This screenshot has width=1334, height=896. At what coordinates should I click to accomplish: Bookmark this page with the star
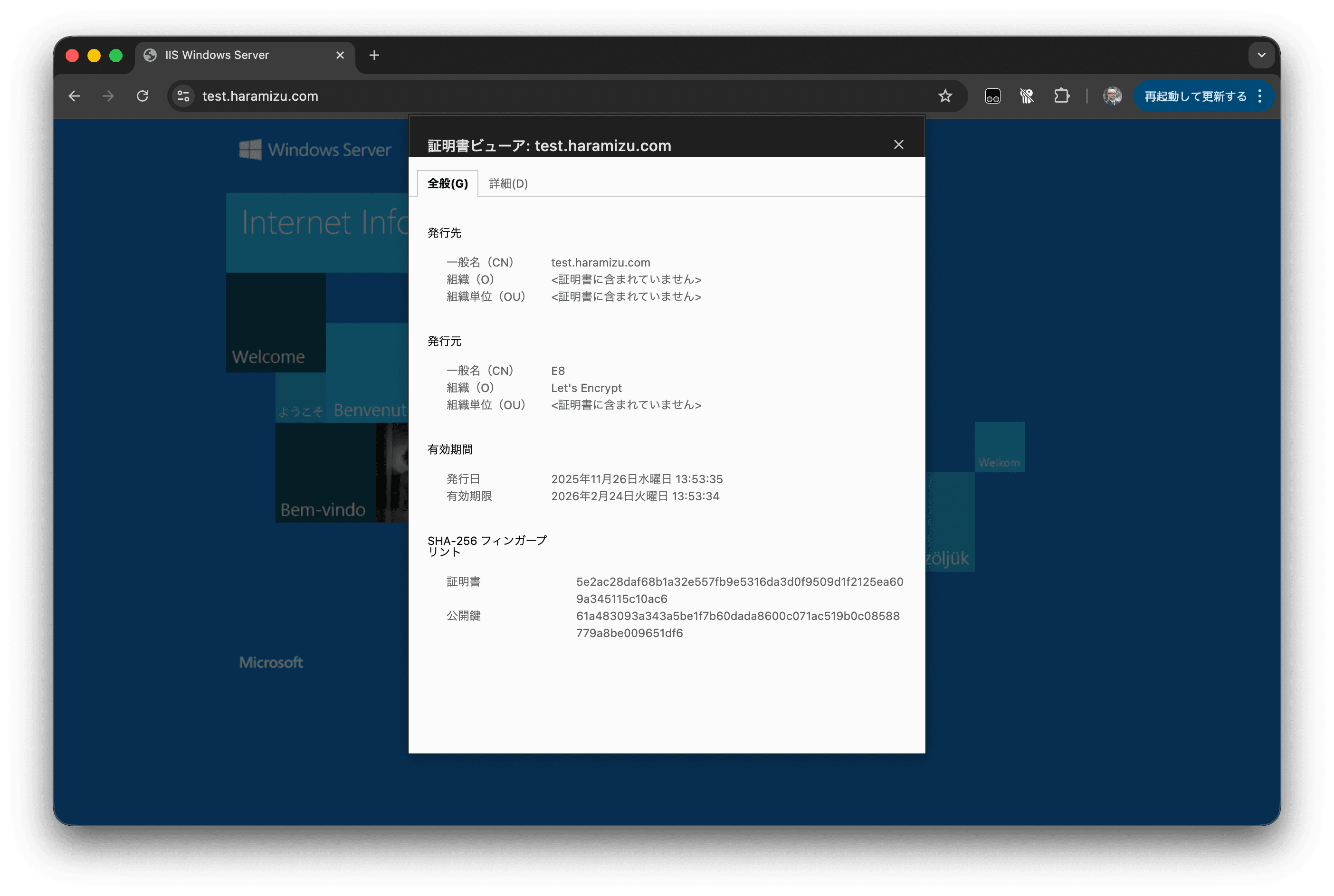945,96
